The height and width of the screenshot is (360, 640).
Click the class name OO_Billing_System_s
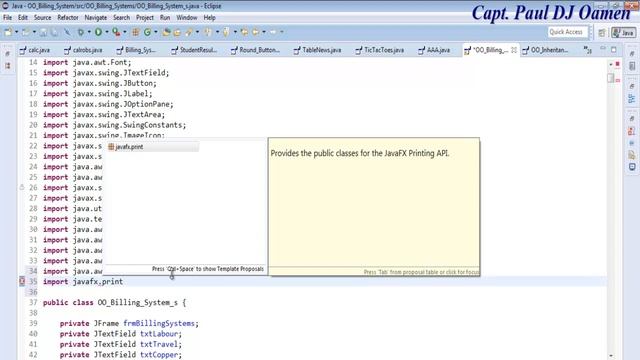pyautogui.click(x=138, y=302)
